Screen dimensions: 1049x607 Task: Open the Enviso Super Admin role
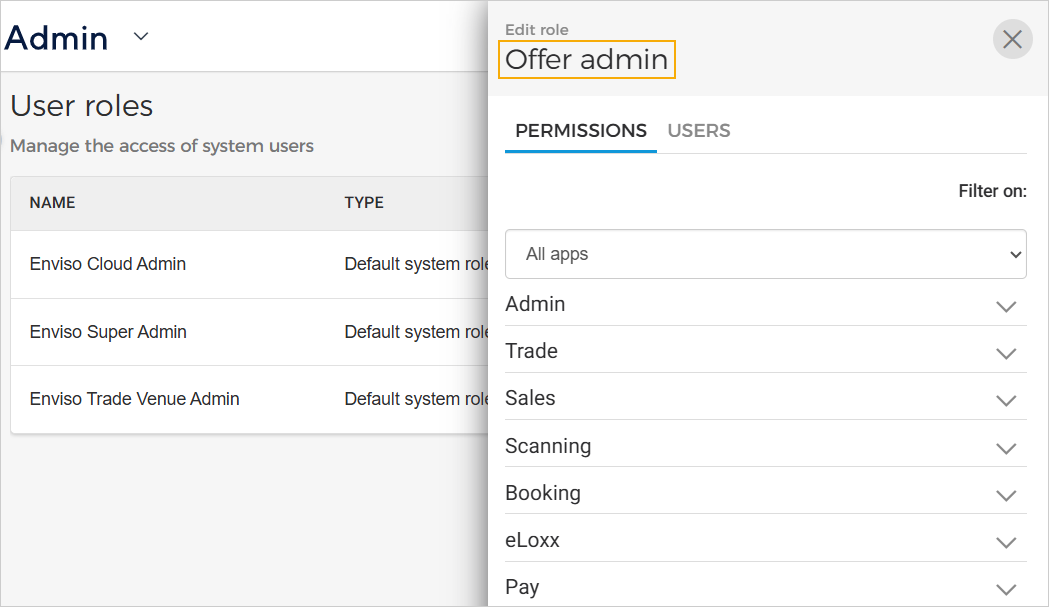(x=108, y=332)
